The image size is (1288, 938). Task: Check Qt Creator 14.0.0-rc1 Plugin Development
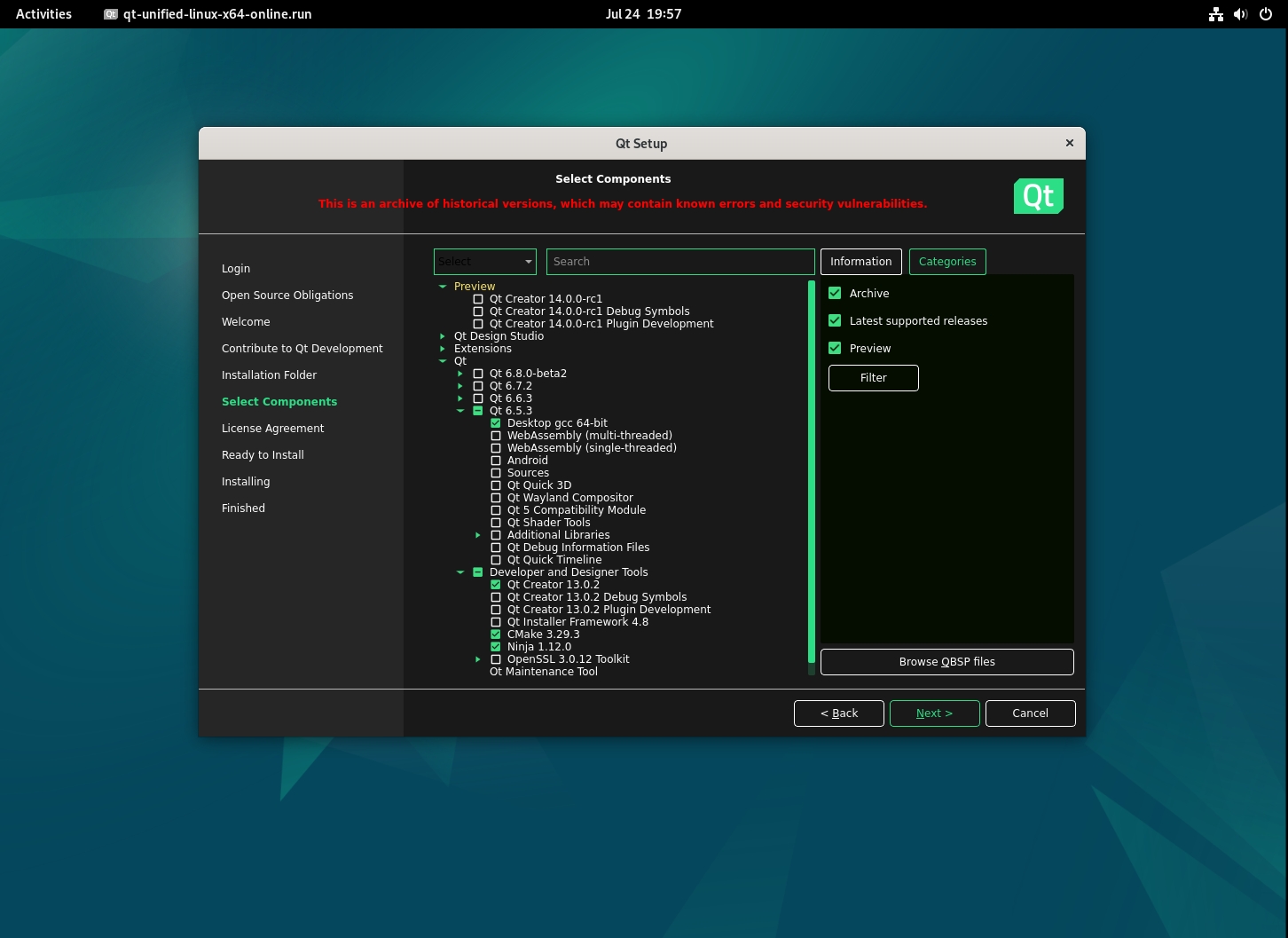click(478, 324)
